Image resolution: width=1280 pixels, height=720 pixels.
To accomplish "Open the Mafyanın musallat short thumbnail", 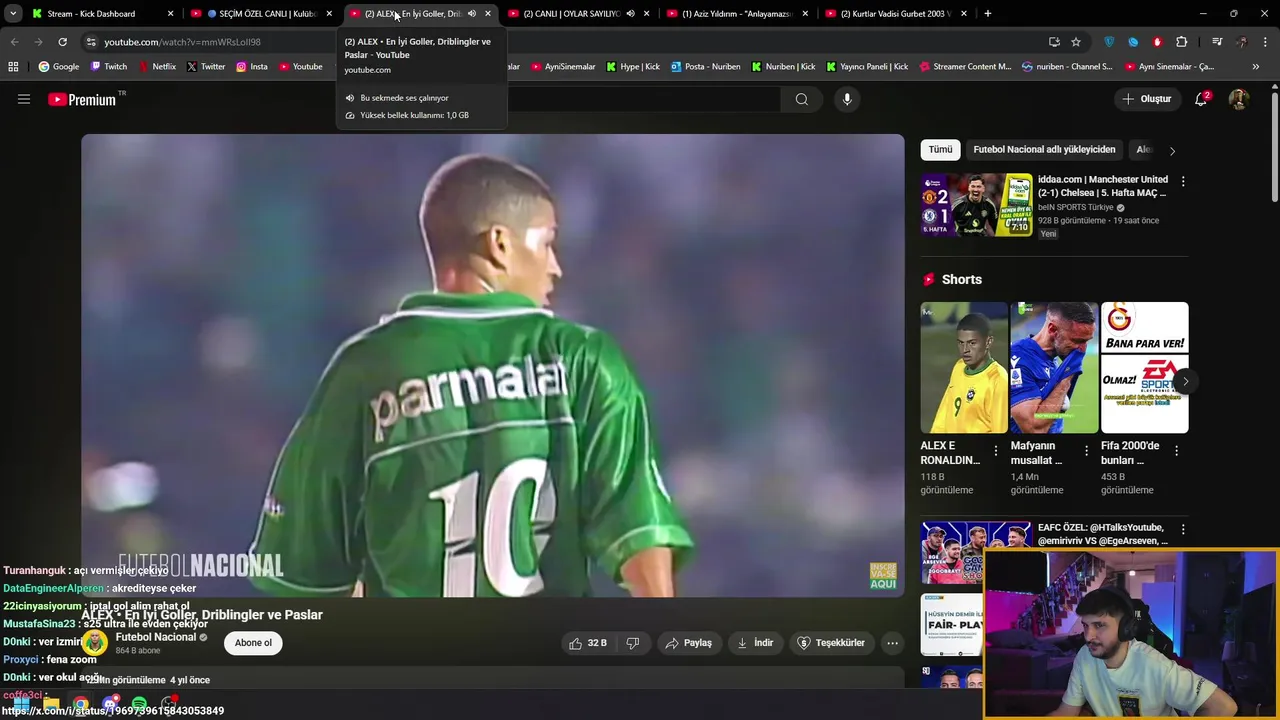I will click(x=1054, y=368).
